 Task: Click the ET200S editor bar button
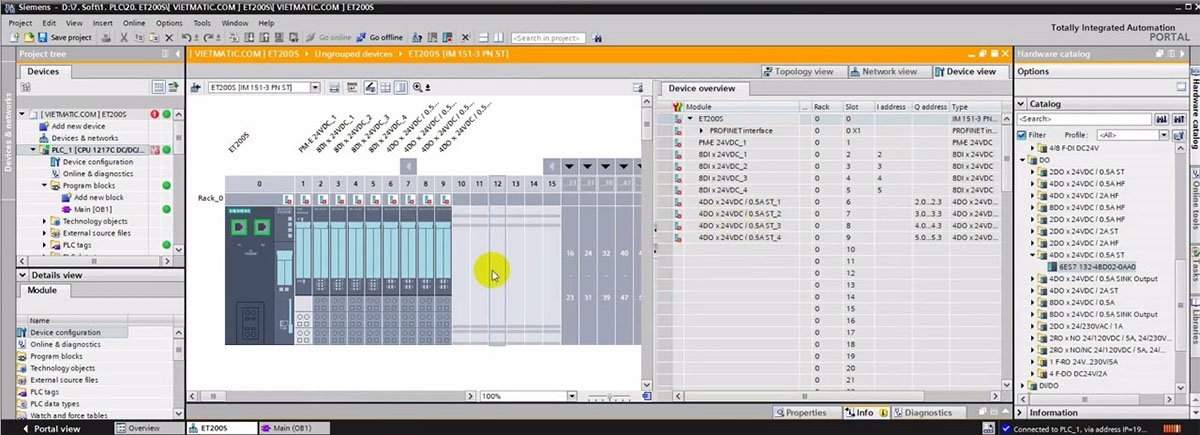coord(222,428)
